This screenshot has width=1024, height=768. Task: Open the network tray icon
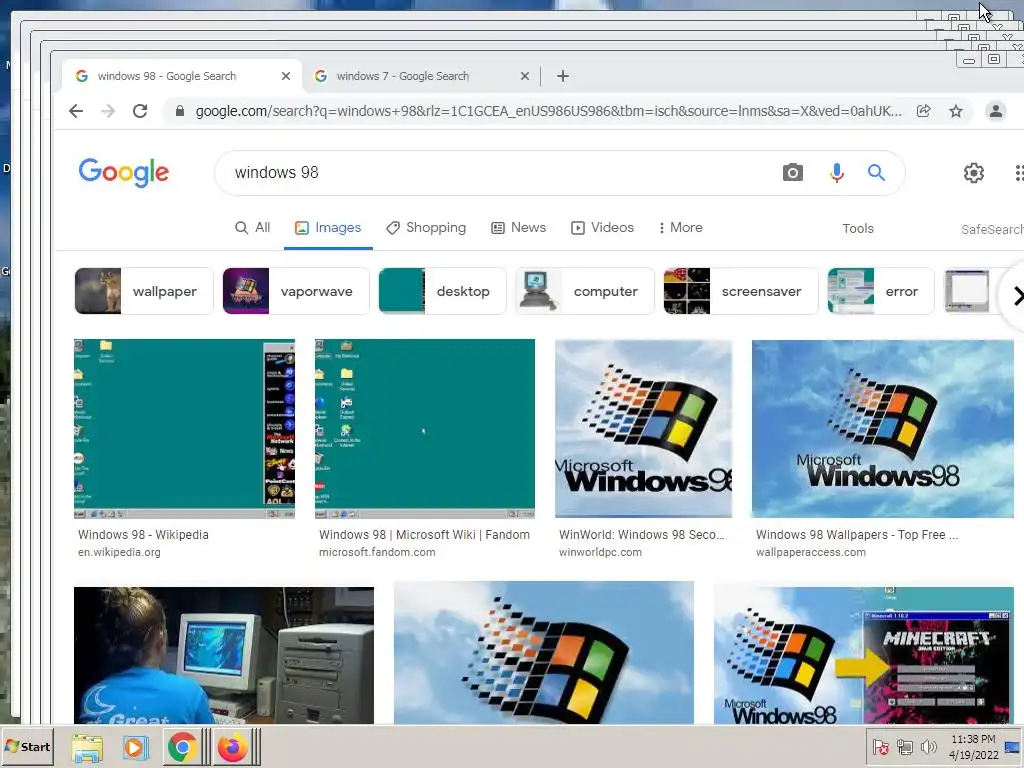pyautogui.click(x=904, y=746)
